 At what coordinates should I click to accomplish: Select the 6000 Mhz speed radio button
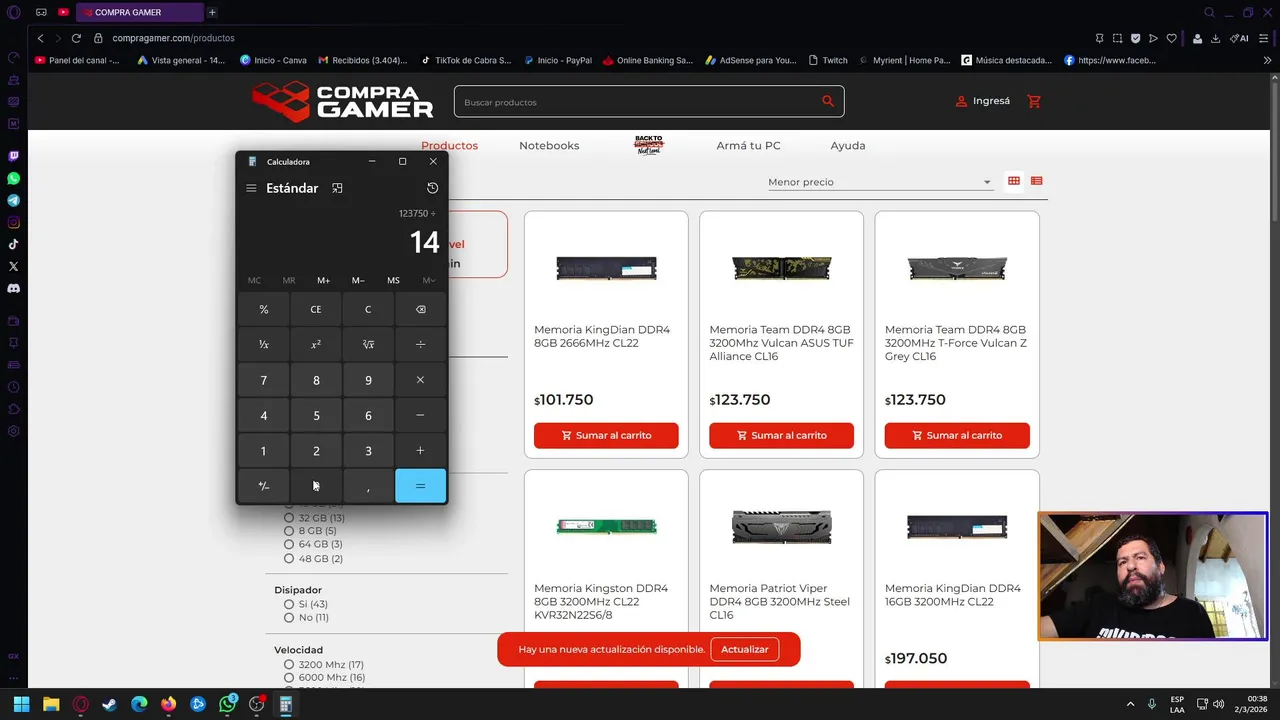pos(289,677)
